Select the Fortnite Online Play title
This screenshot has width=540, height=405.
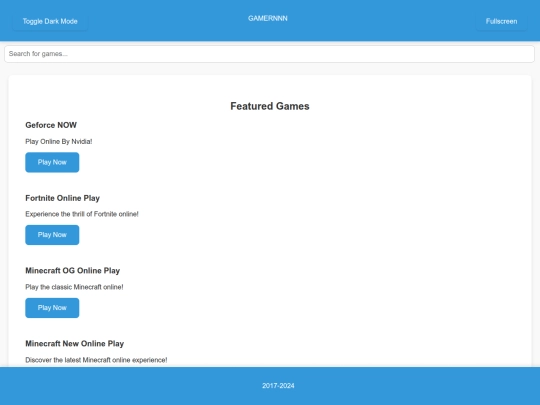coord(62,198)
